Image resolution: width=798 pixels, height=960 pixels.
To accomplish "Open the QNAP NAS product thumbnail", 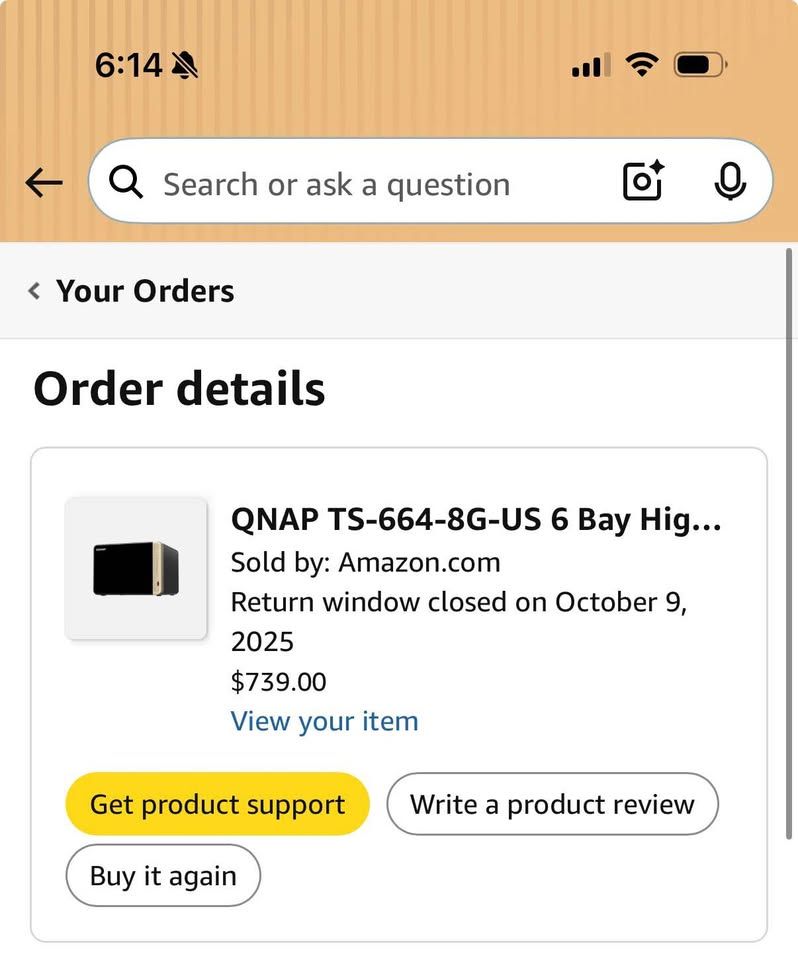I will (136, 568).
